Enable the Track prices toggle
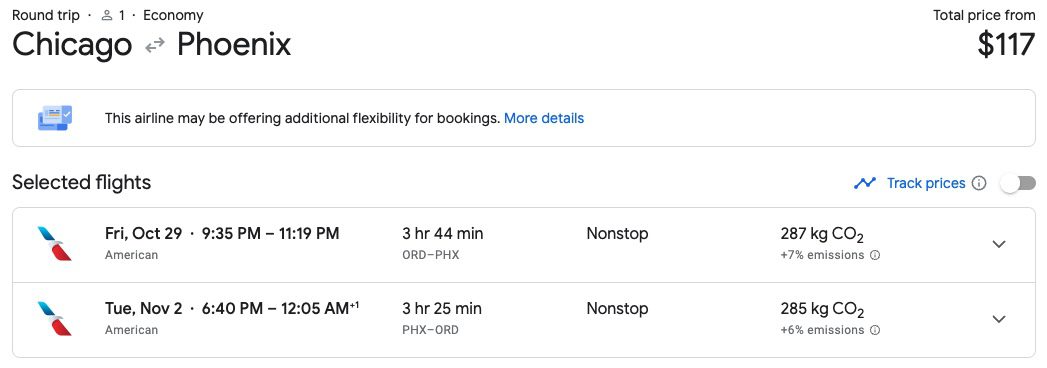 (1018, 183)
